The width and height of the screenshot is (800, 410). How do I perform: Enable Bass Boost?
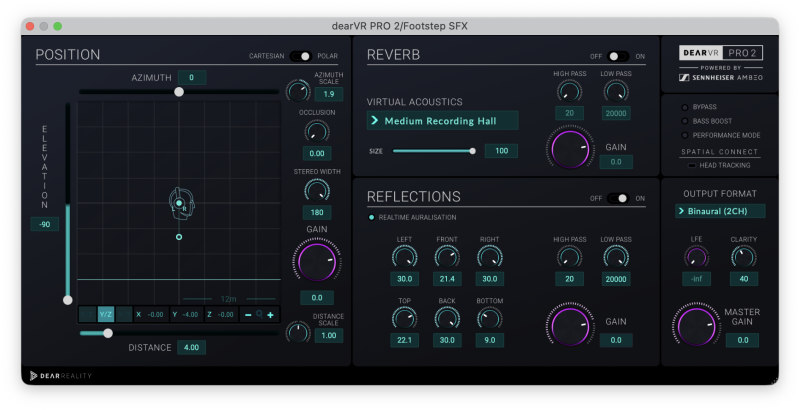684,120
